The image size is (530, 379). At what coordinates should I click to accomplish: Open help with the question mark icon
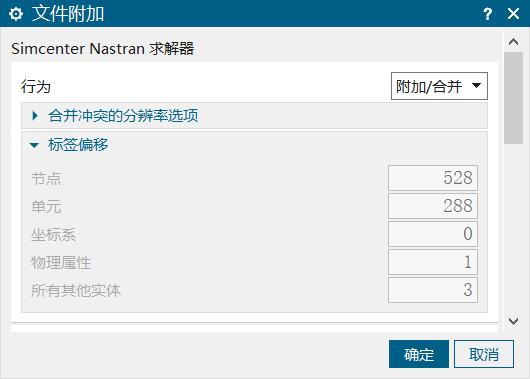click(487, 14)
